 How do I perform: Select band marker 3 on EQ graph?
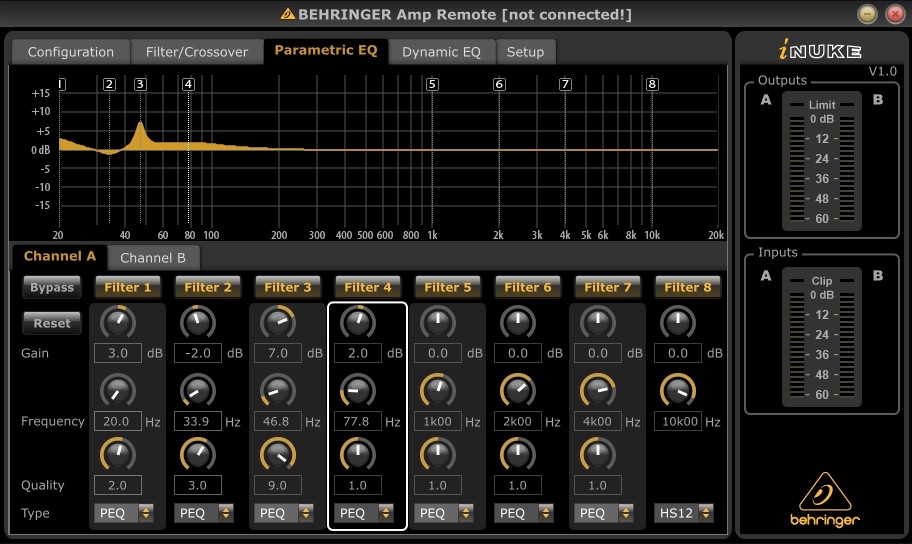(140, 84)
